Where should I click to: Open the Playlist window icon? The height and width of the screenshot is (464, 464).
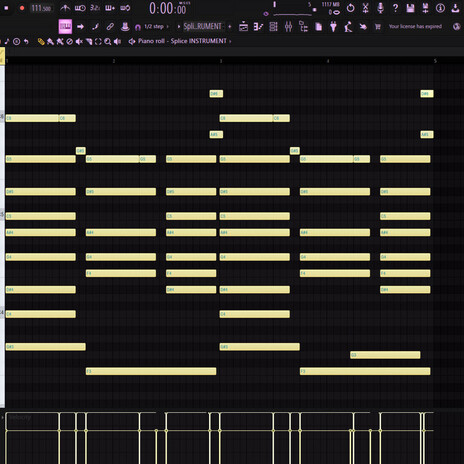click(x=243, y=27)
